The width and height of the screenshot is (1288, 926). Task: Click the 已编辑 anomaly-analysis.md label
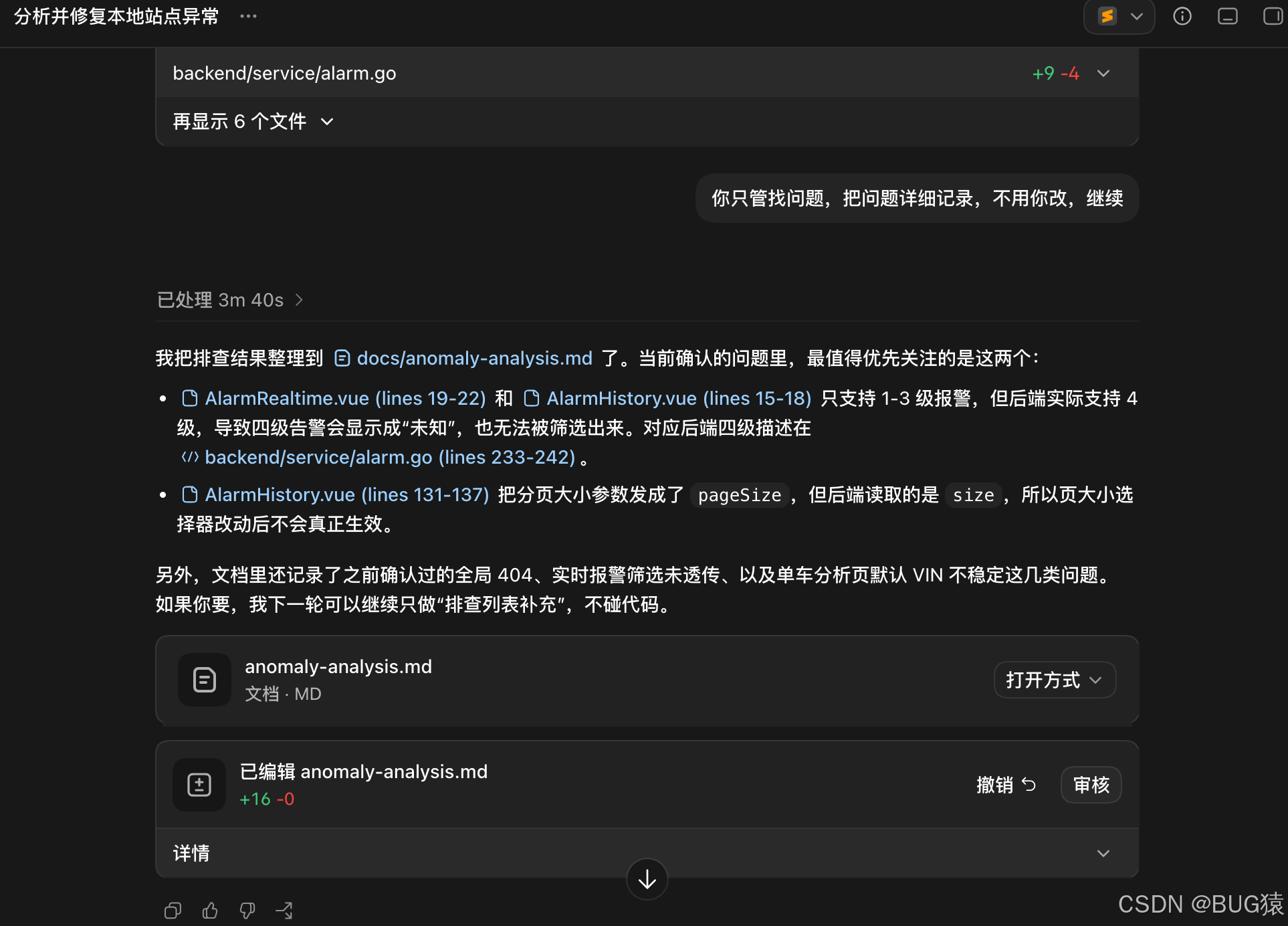(x=364, y=771)
